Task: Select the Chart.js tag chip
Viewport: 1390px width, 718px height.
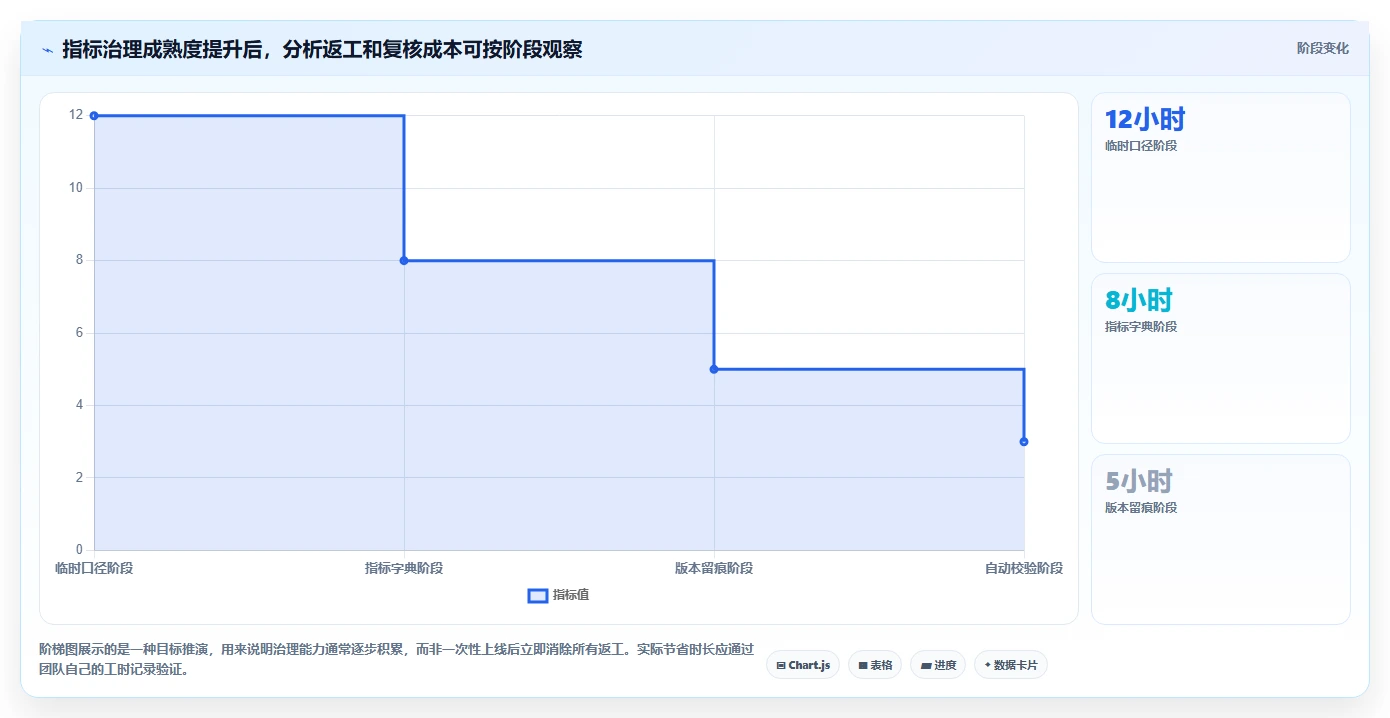Action: 802,665
